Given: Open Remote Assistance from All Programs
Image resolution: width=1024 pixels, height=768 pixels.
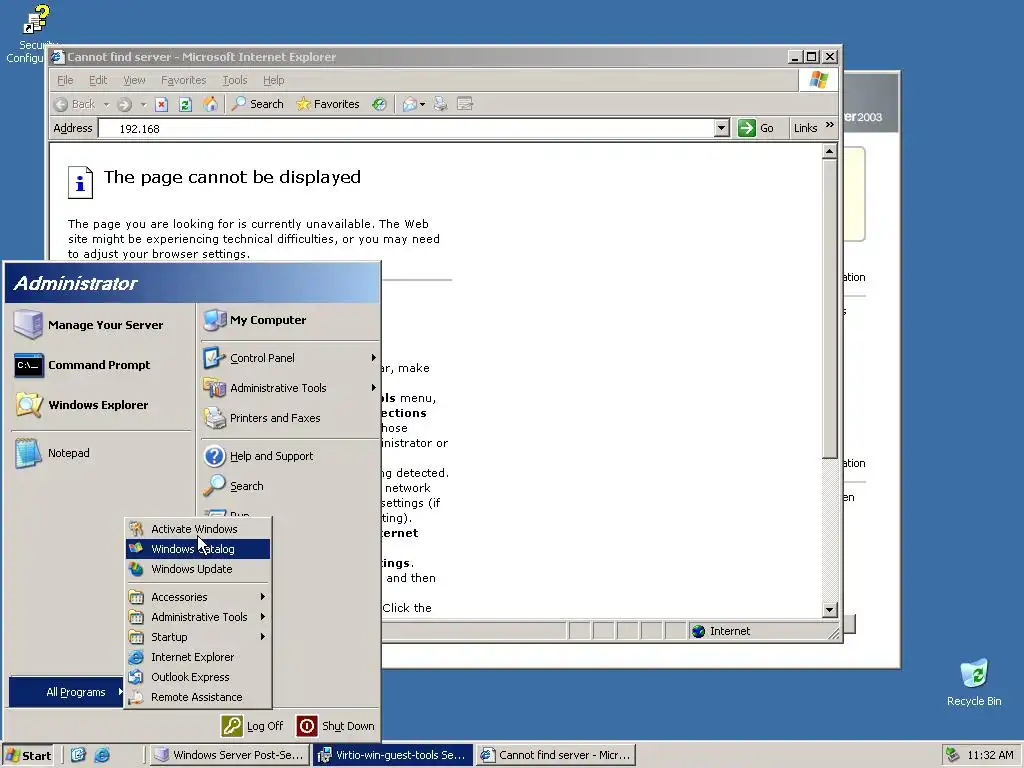Looking at the screenshot, I should [198, 697].
